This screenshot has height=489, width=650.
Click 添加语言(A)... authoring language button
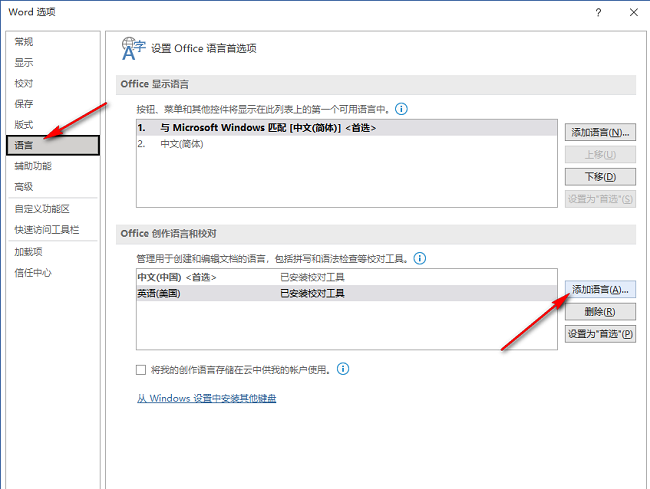[x=600, y=289]
